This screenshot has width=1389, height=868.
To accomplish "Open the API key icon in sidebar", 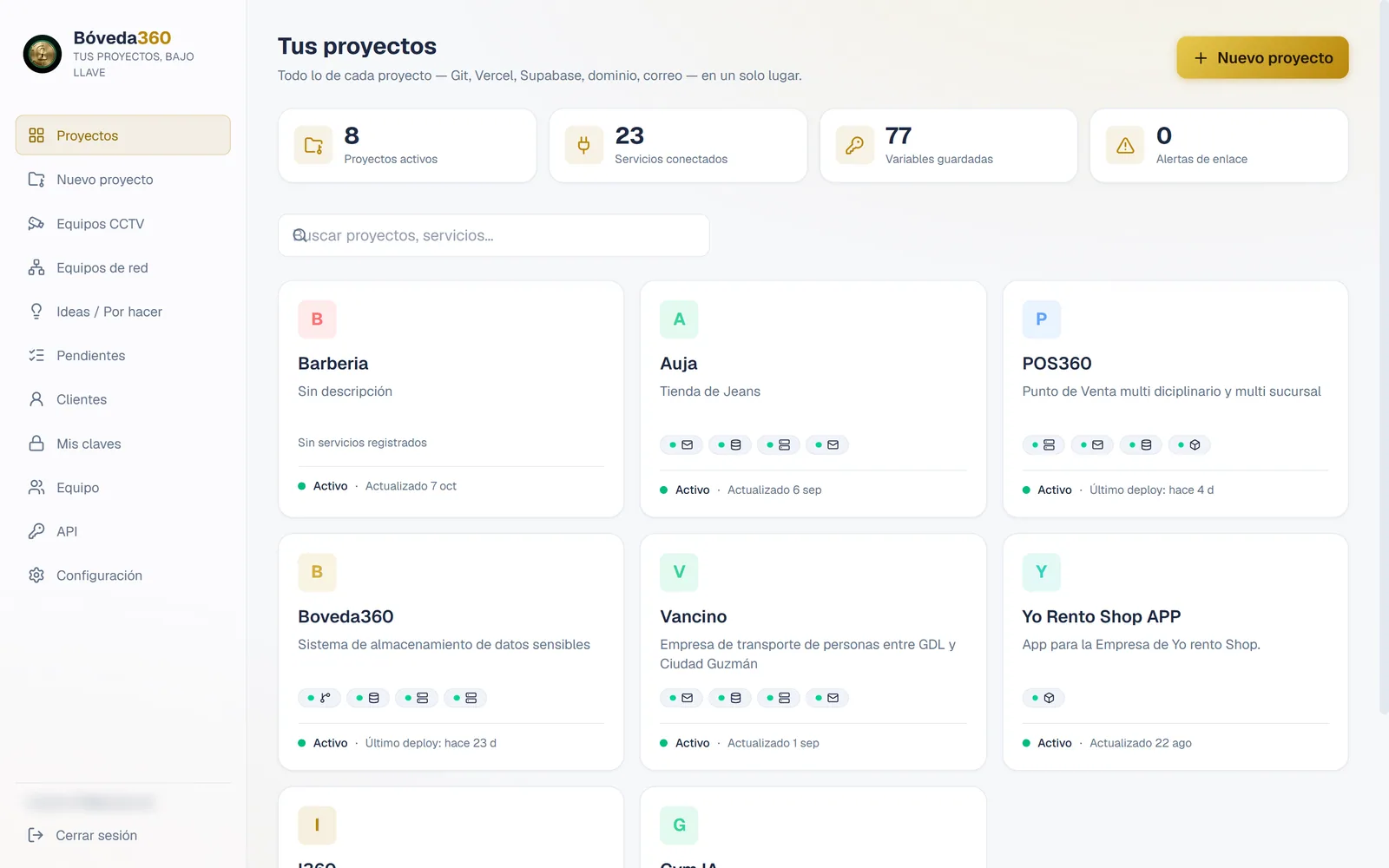I will click(x=36, y=531).
